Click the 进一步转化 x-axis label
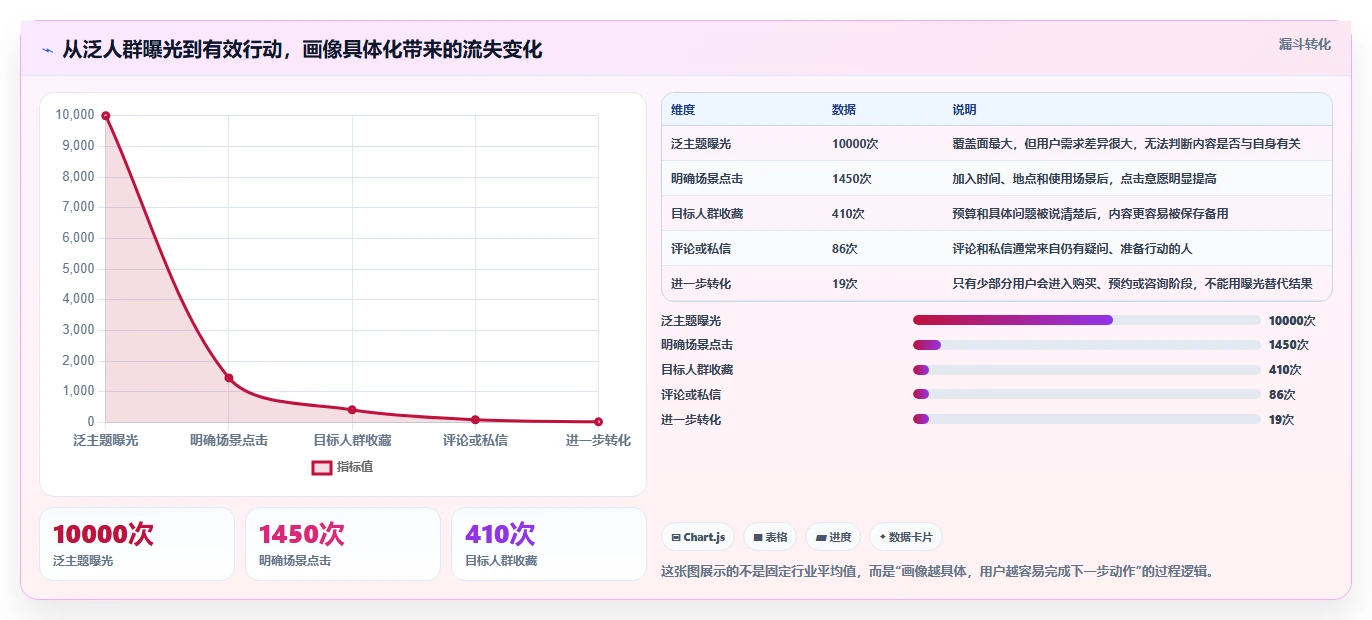Image resolution: width=1372 pixels, height=620 pixels. pyautogui.click(x=598, y=440)
